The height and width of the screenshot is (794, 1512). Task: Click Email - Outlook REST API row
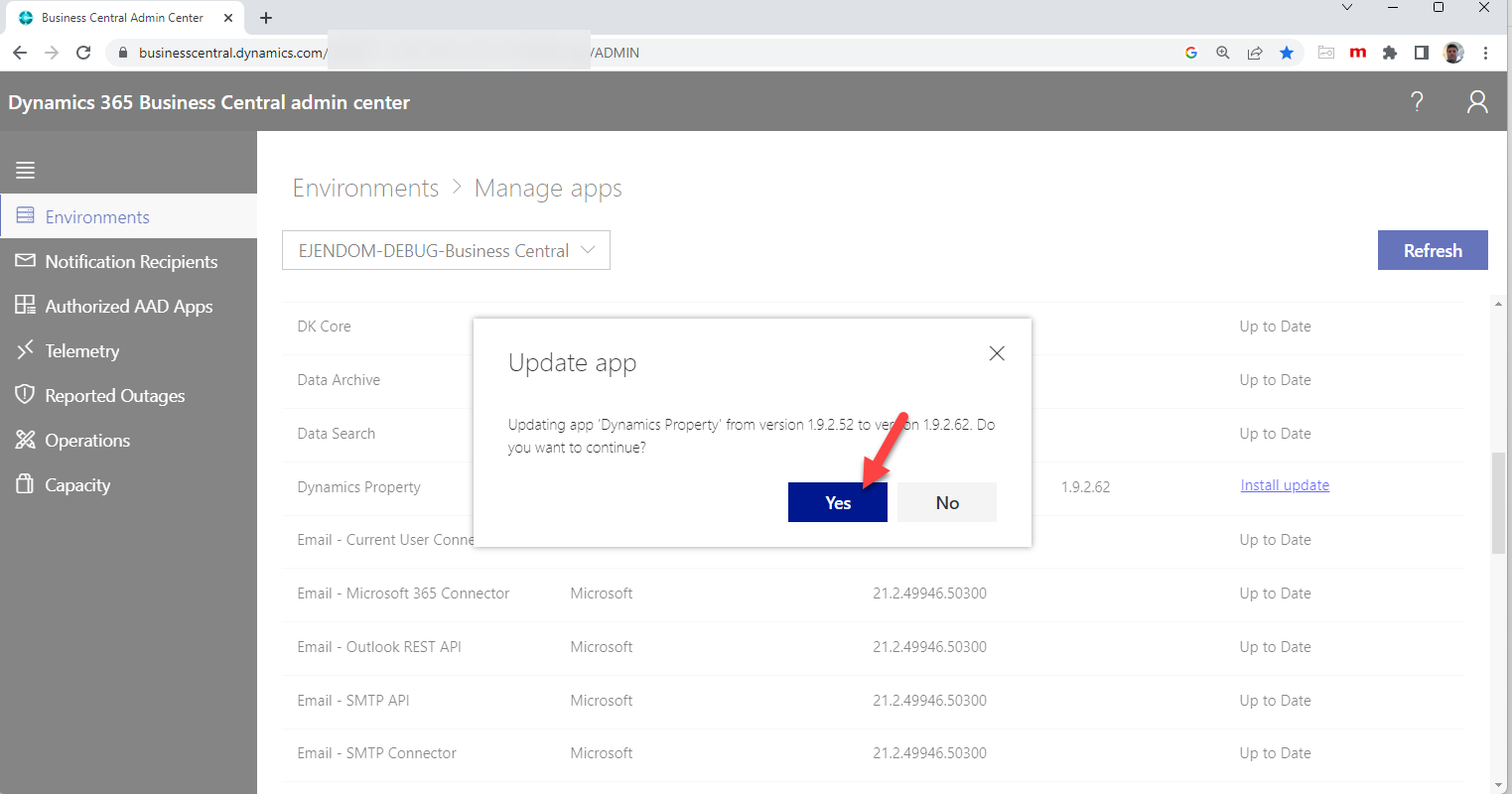click(873, 647)
